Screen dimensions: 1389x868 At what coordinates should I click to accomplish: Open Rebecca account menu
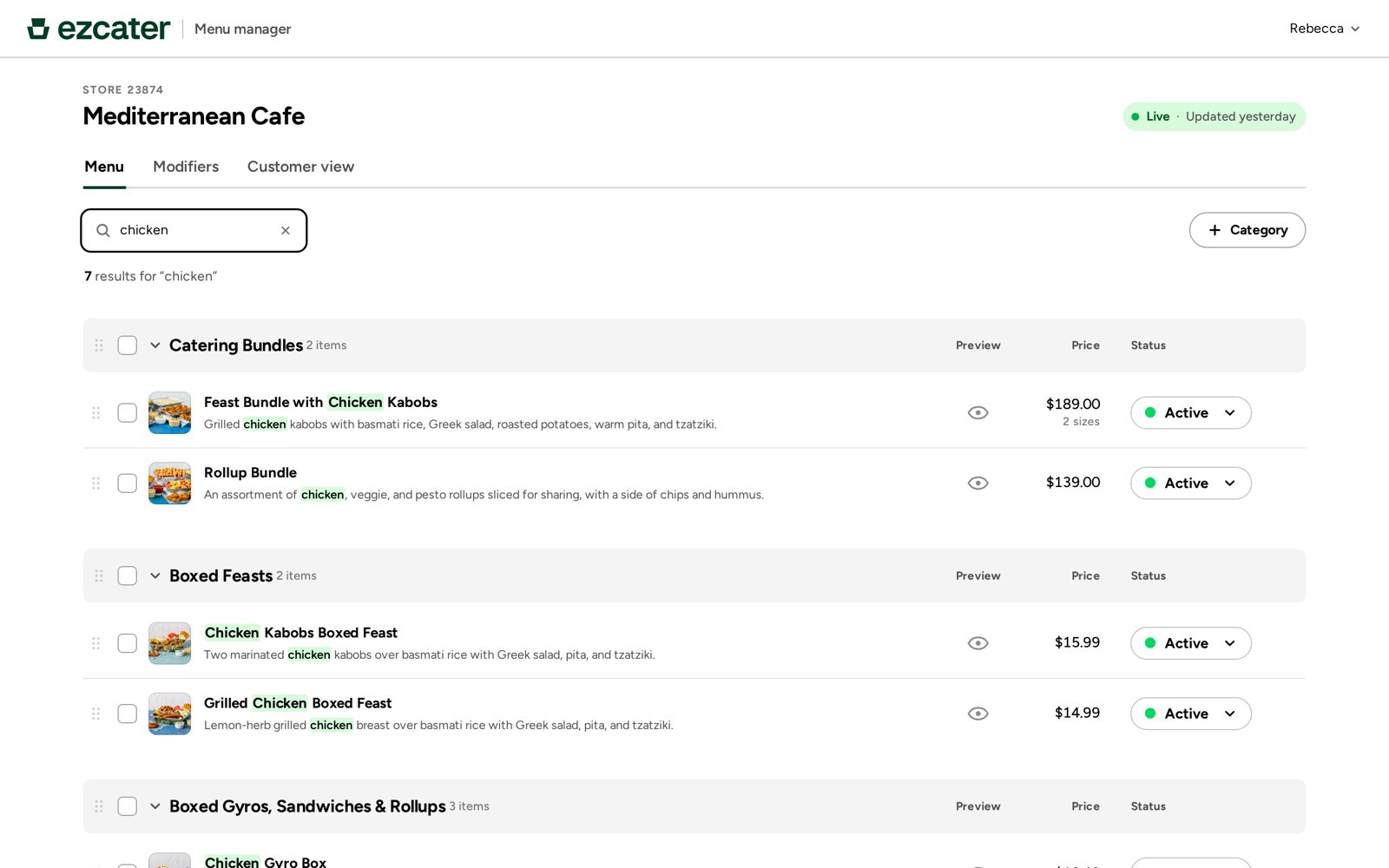pyautogui.click(x=1325, y=29)
